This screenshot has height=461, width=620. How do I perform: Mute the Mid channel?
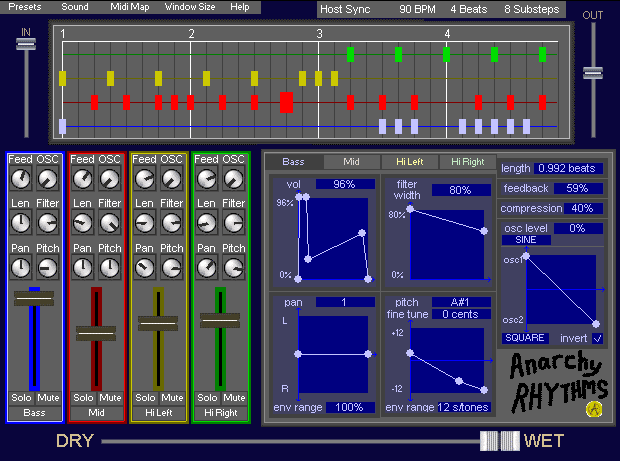coord(110,398)
